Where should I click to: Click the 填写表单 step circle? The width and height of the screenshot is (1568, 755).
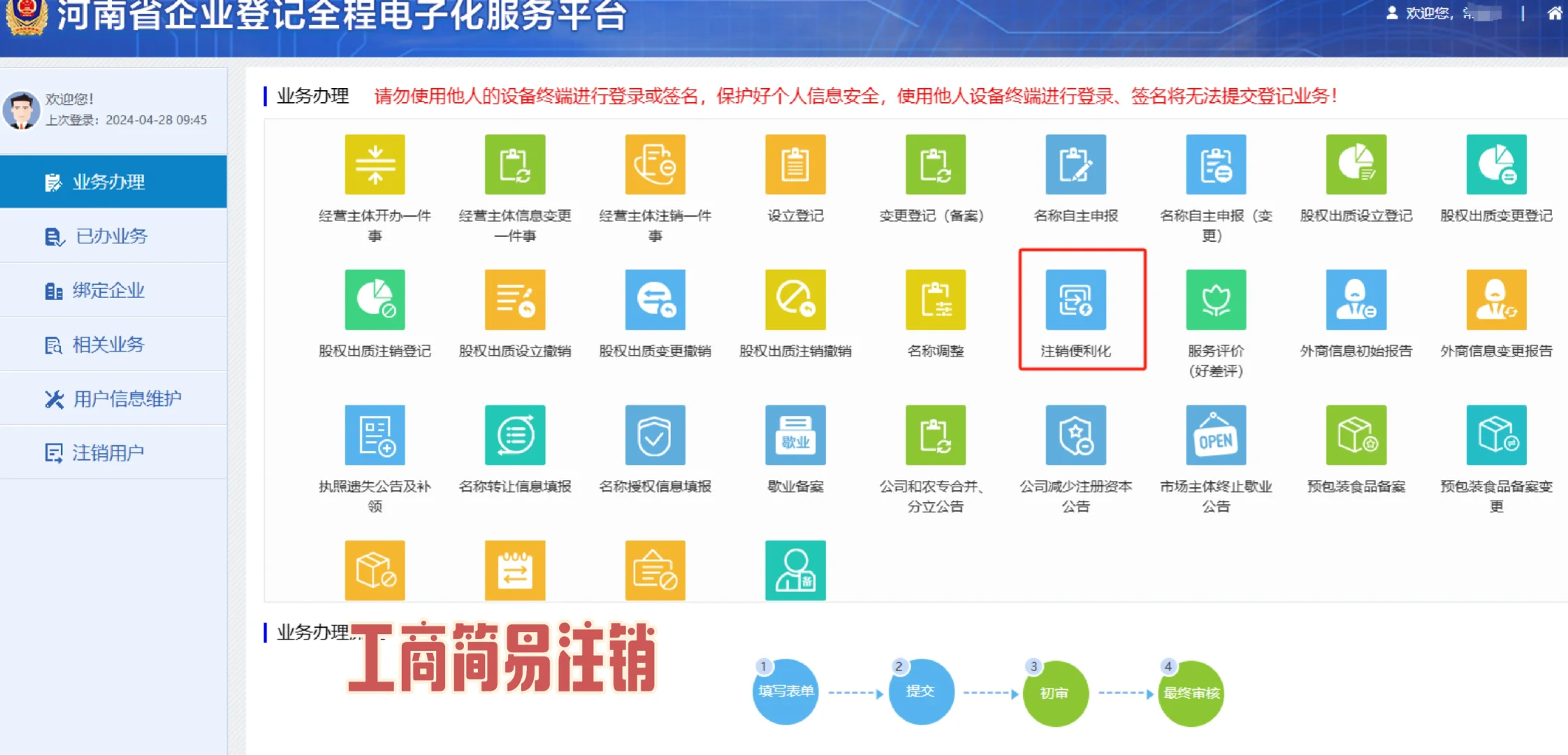click(785, 693)
